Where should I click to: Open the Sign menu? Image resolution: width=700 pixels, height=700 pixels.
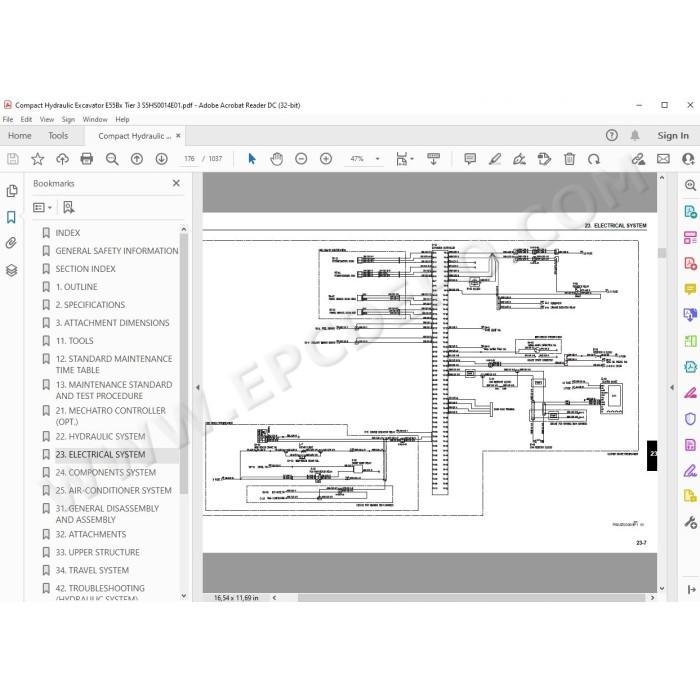coord(68,120)
